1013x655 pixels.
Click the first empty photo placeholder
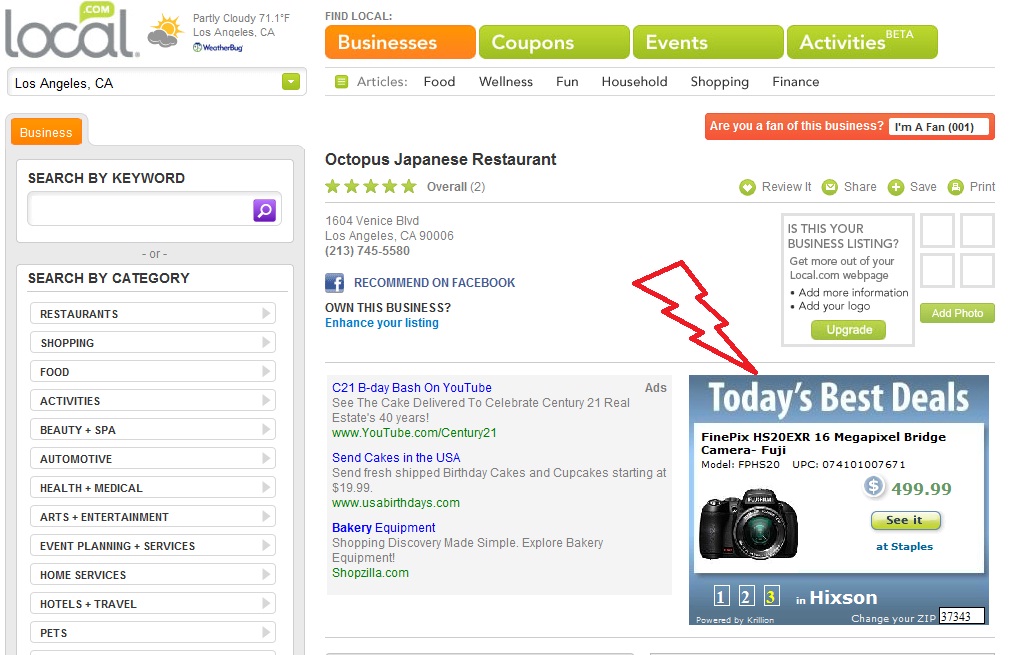pyautogui.click(x=937, y=231)
